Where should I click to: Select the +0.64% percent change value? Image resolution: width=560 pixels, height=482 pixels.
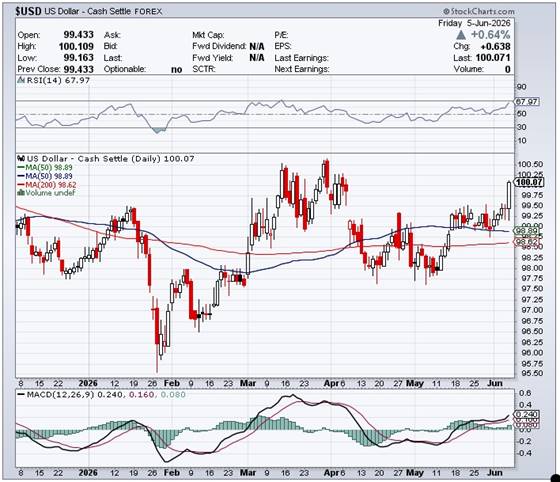pos(491,35)
